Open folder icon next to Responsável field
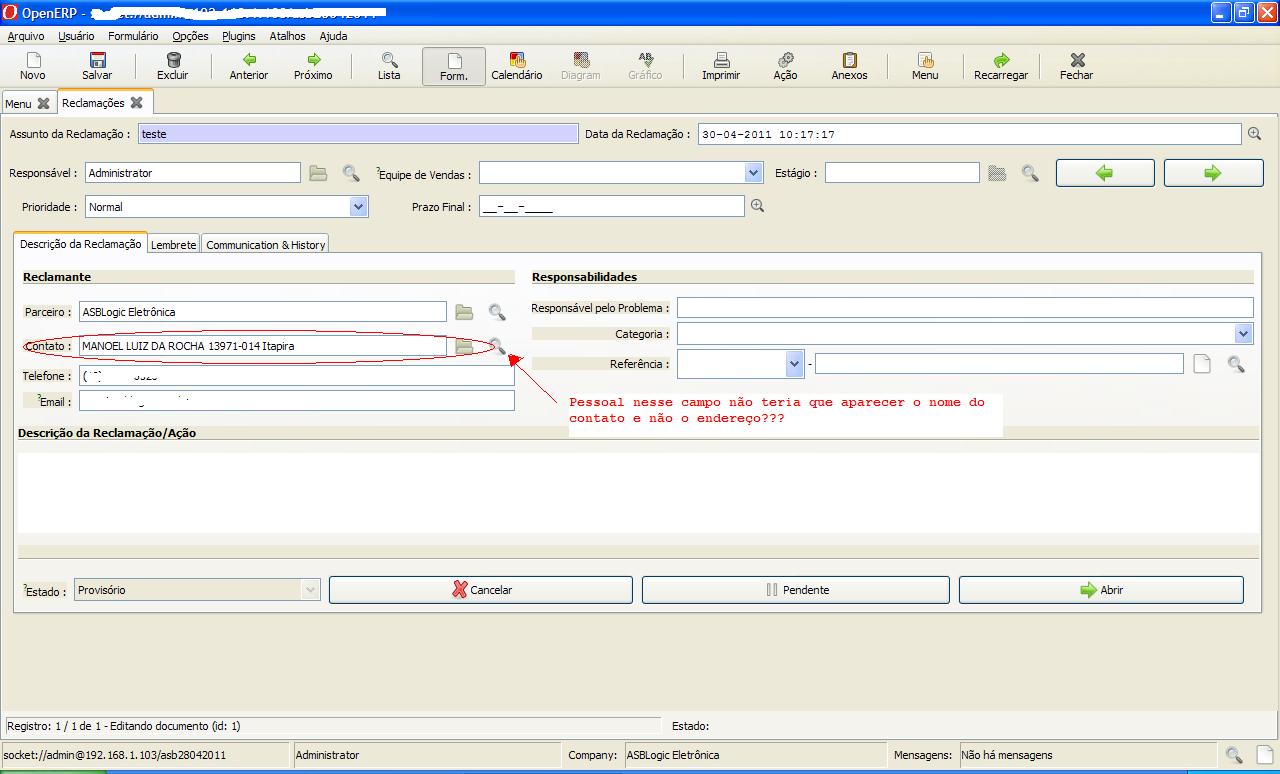The width and height of the screenshot is (1280, 774). (318, 173)
